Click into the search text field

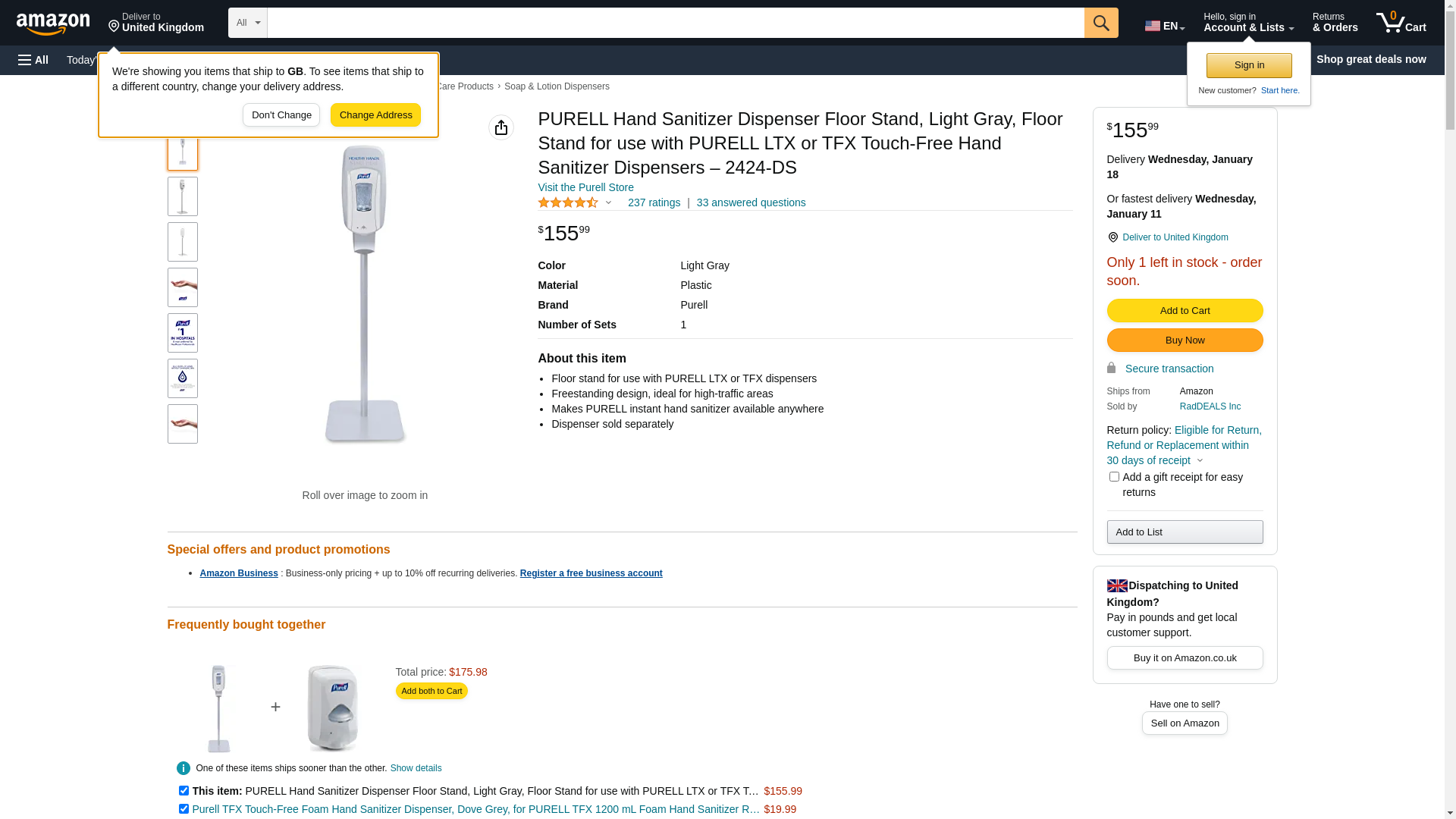pos(675,23)
